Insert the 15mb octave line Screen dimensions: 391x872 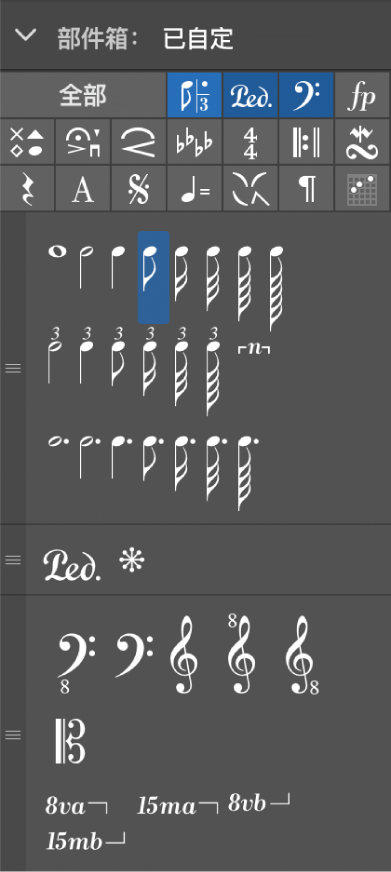[x=85, y=841]
